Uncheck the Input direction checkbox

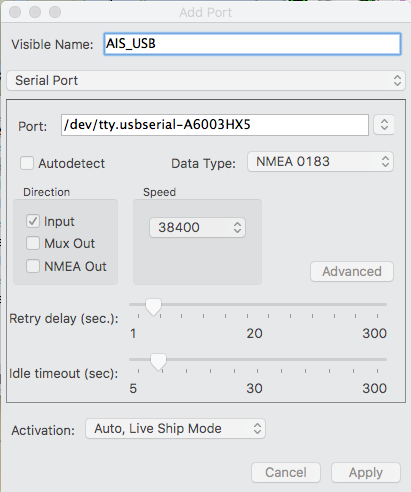point(33,221)
